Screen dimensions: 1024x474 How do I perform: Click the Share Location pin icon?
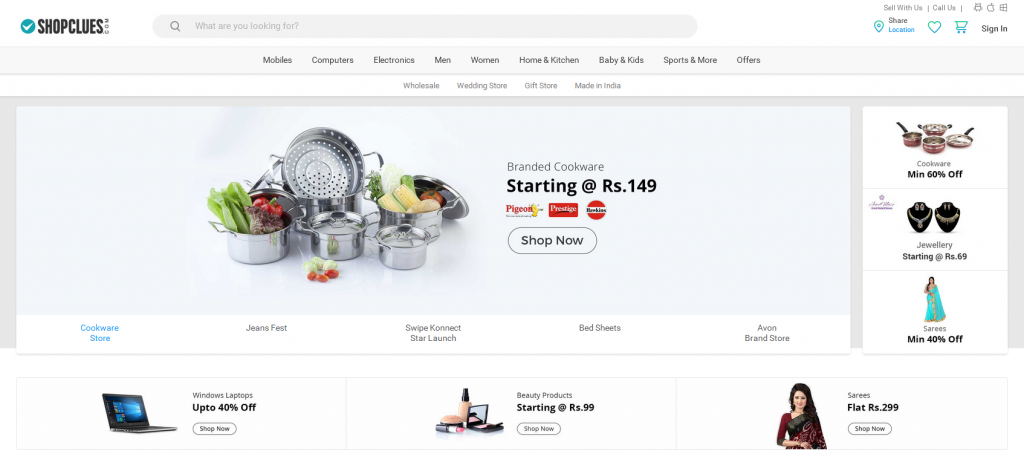point(879,26)
